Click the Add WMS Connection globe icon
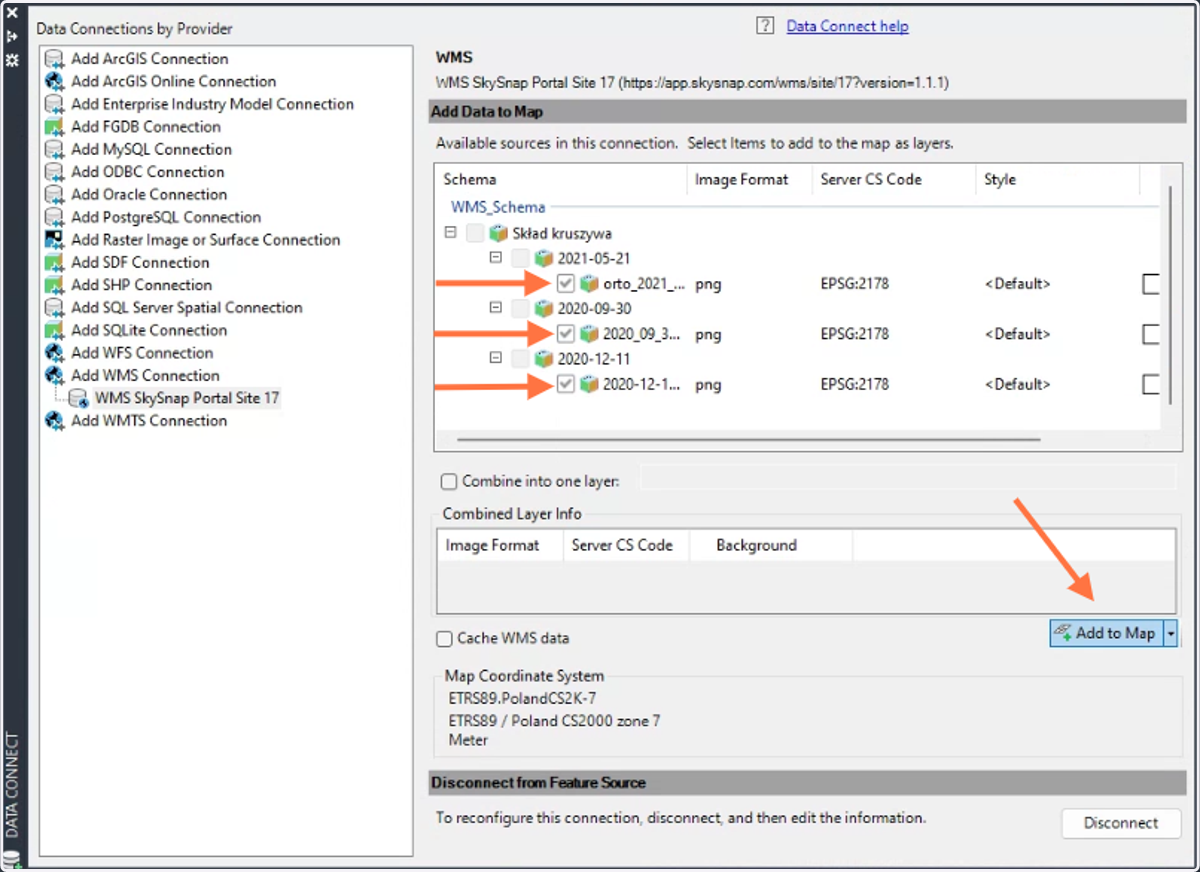Viewport: 1200px width, 872px height. (55, 376)
